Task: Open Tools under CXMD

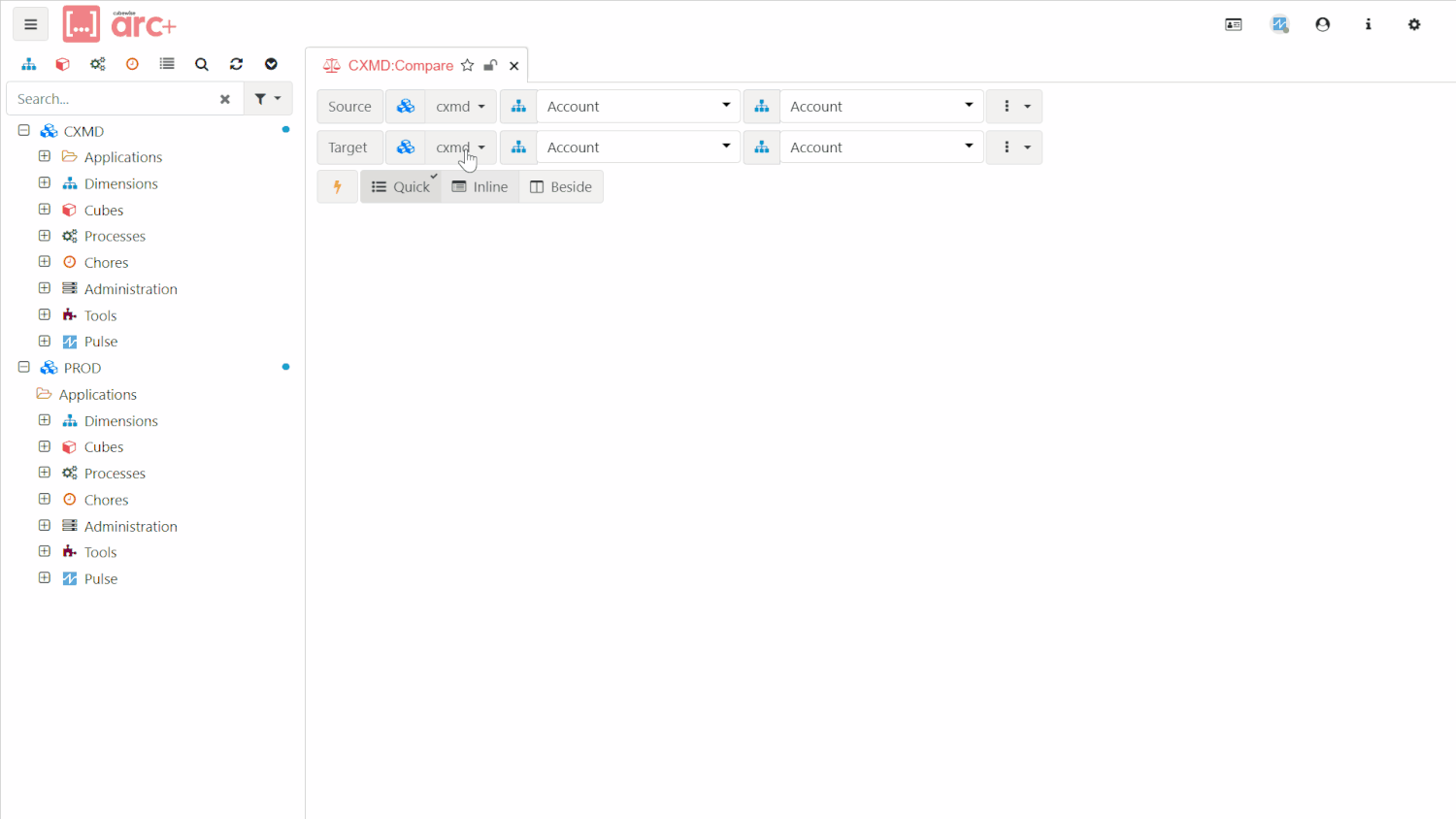Action: click(x=100, y=315)
